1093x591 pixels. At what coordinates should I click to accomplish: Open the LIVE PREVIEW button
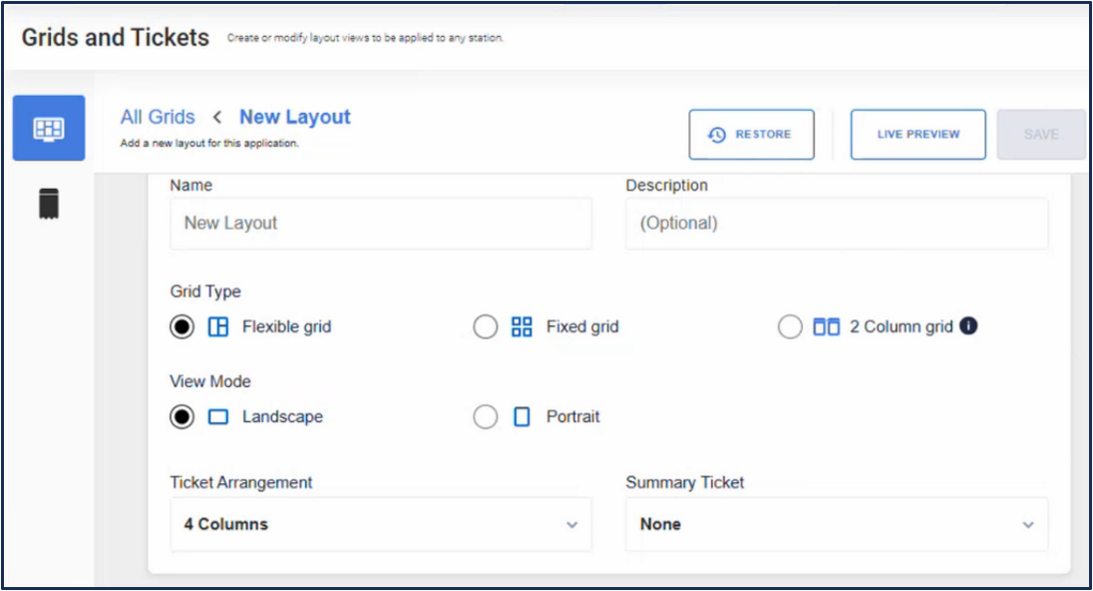[918, 135]
